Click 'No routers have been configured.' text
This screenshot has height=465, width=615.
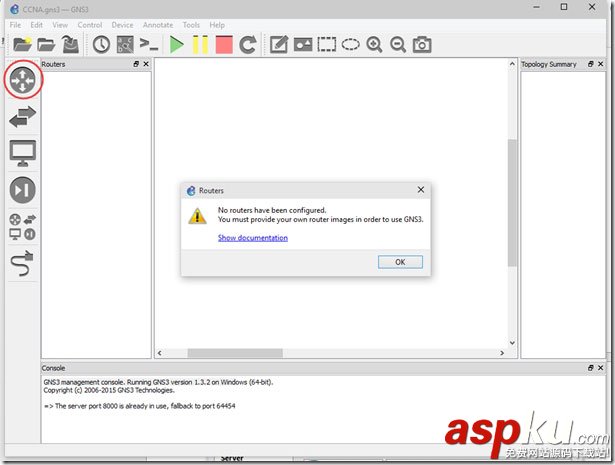coord(272,210)
